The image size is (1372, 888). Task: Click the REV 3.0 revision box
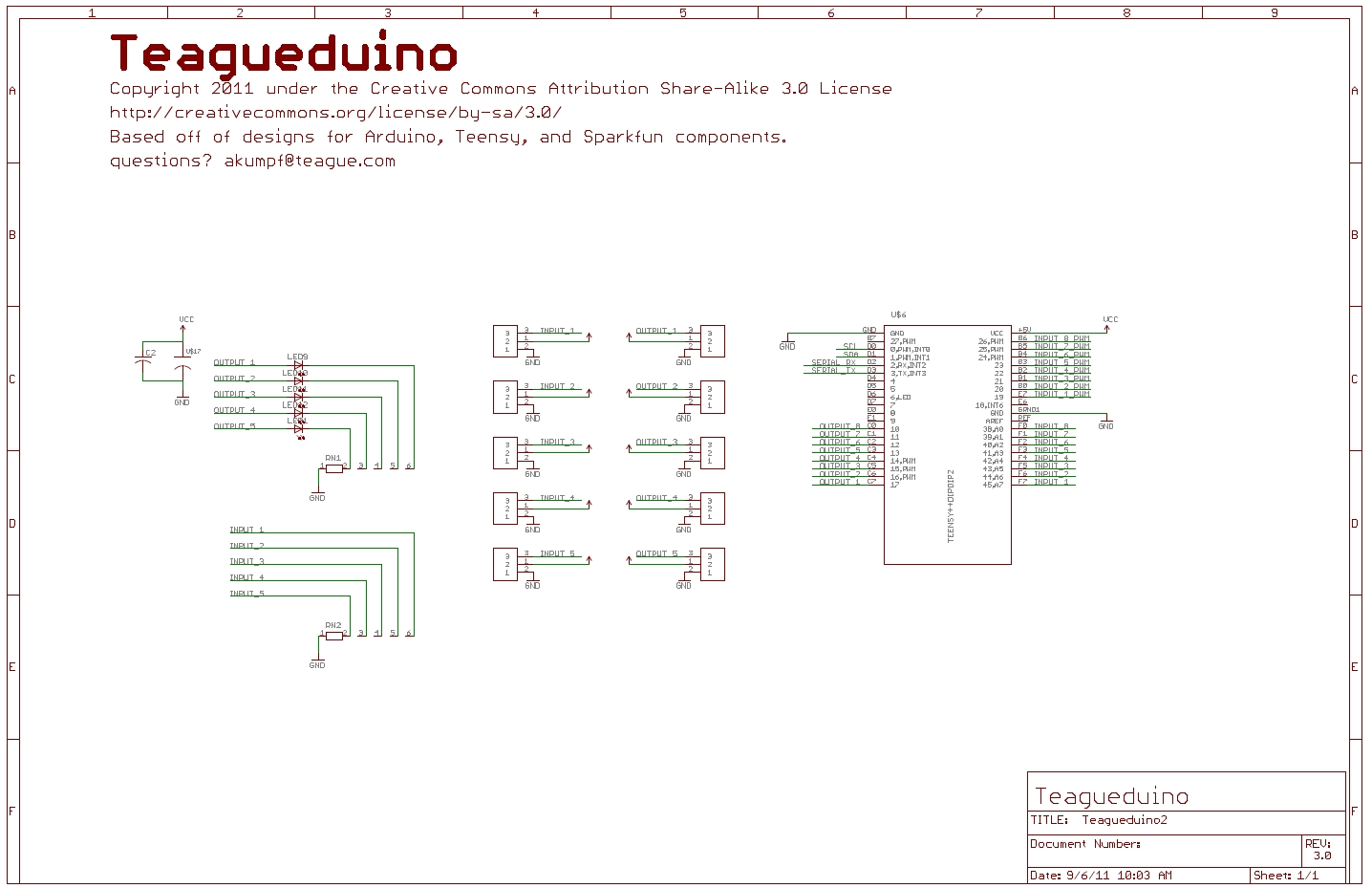click(x=1321, y=850)
